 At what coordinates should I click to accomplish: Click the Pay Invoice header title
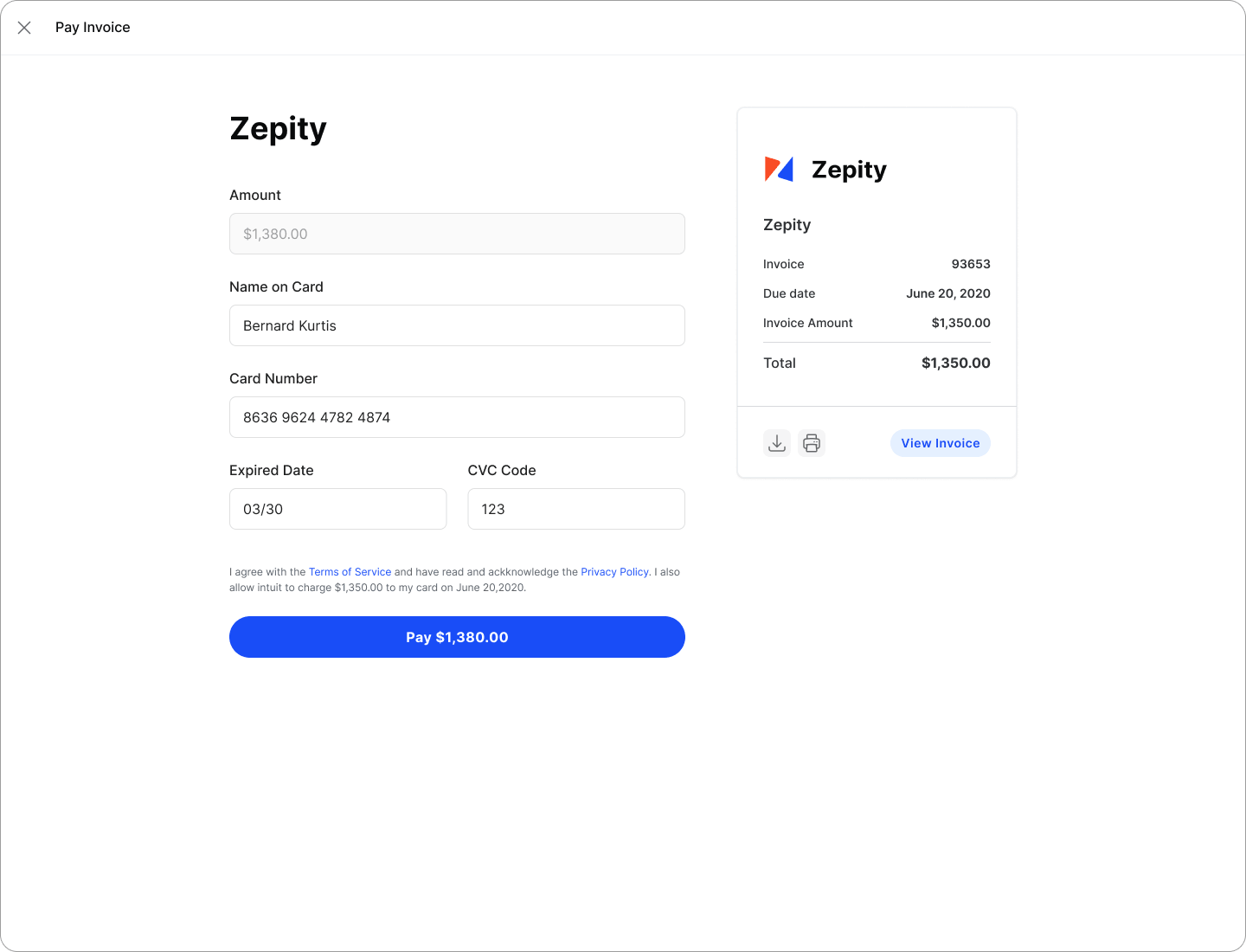point(93,28)
